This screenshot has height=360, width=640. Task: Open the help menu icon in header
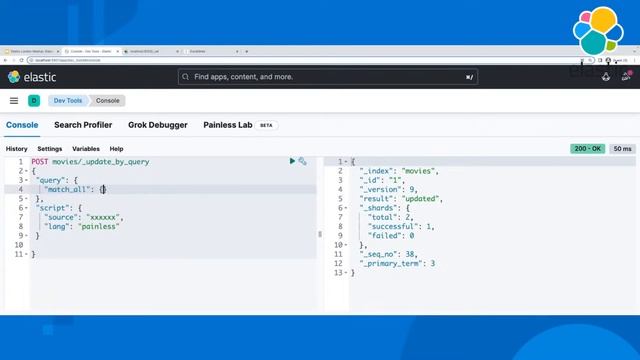(606, 77)
